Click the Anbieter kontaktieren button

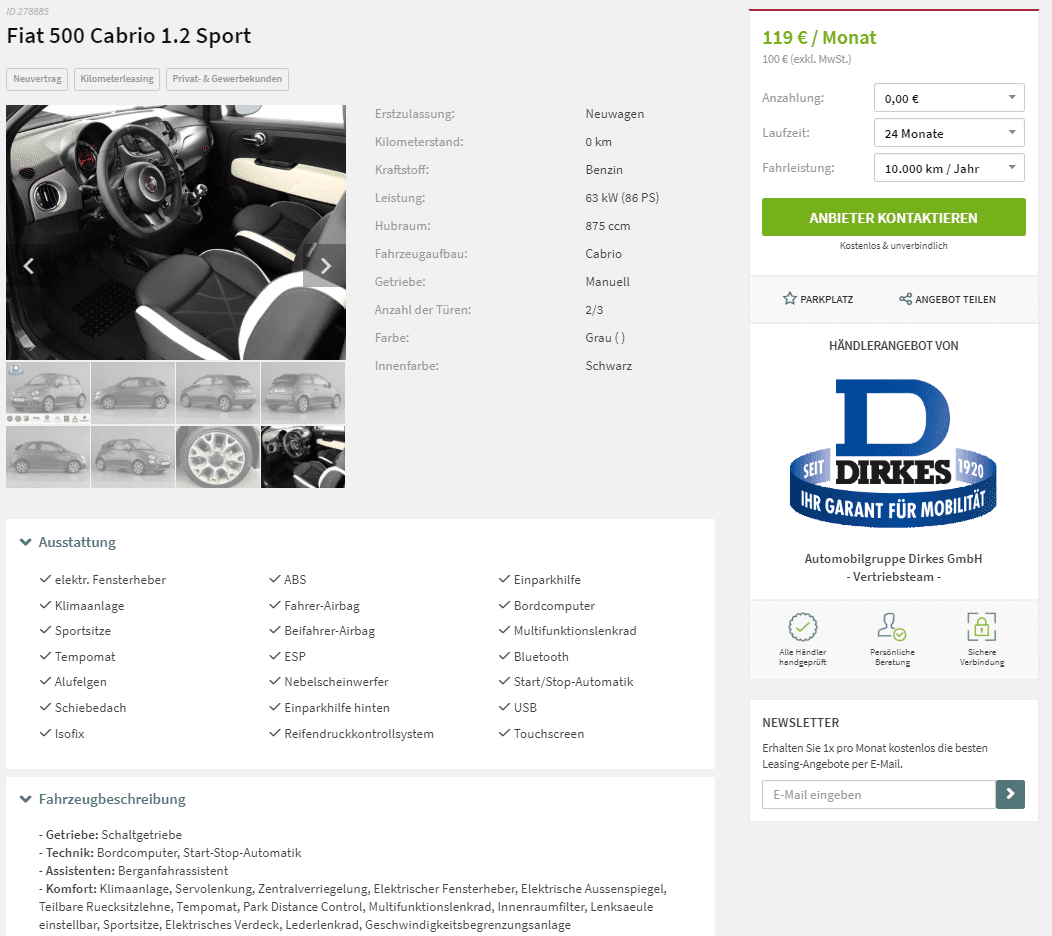(893, 217)
